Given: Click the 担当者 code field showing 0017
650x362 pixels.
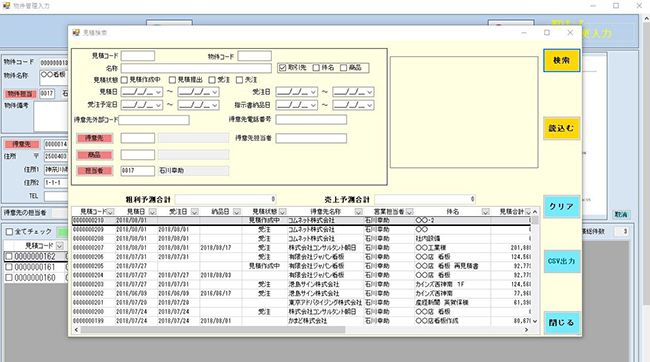Looking at the screenshot, I should tap(138, 170).
